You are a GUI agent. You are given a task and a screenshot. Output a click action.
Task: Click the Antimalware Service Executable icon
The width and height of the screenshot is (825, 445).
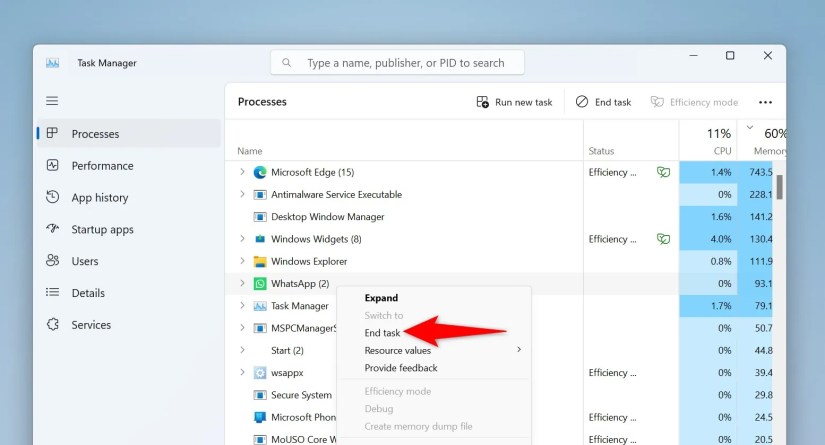click(x=260, y=195)
